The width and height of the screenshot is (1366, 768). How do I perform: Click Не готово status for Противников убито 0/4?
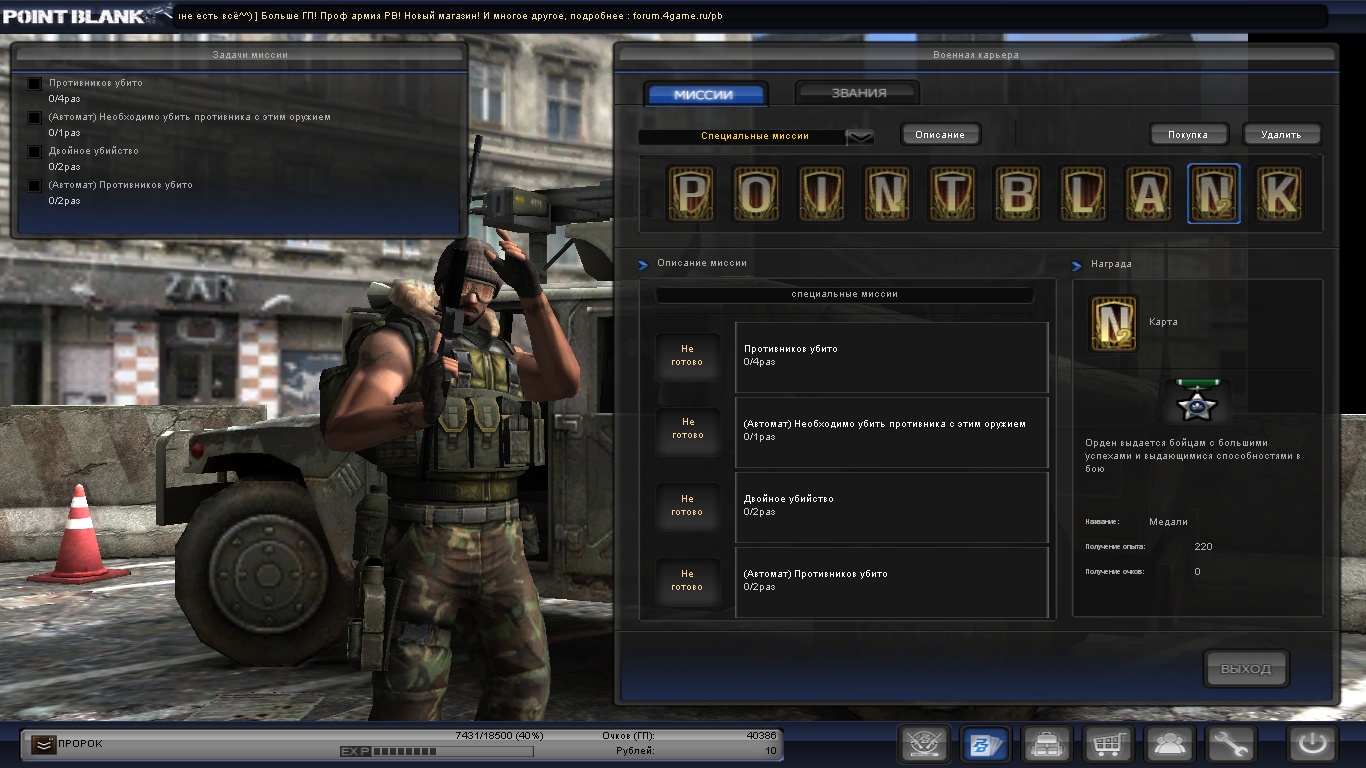687,356
